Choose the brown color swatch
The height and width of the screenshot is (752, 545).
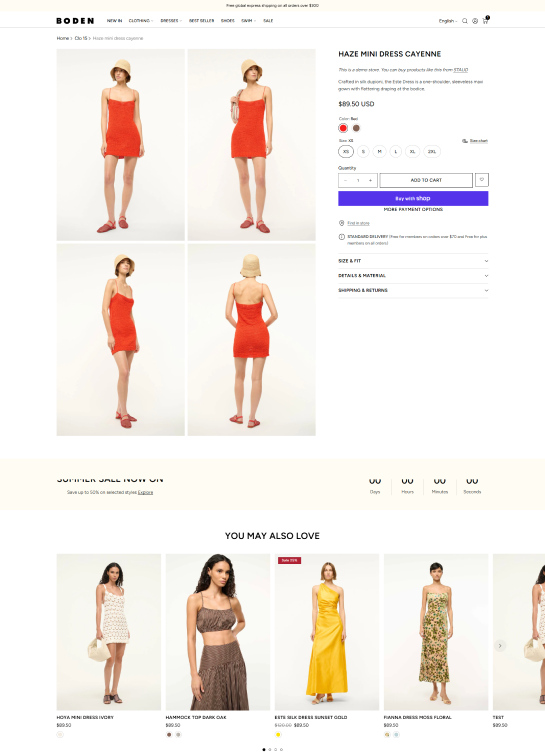pos(356,128)
